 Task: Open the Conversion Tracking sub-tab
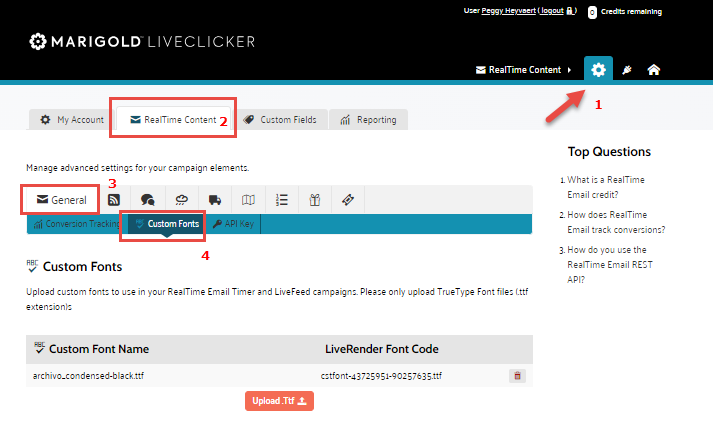(x=76, y=224)
